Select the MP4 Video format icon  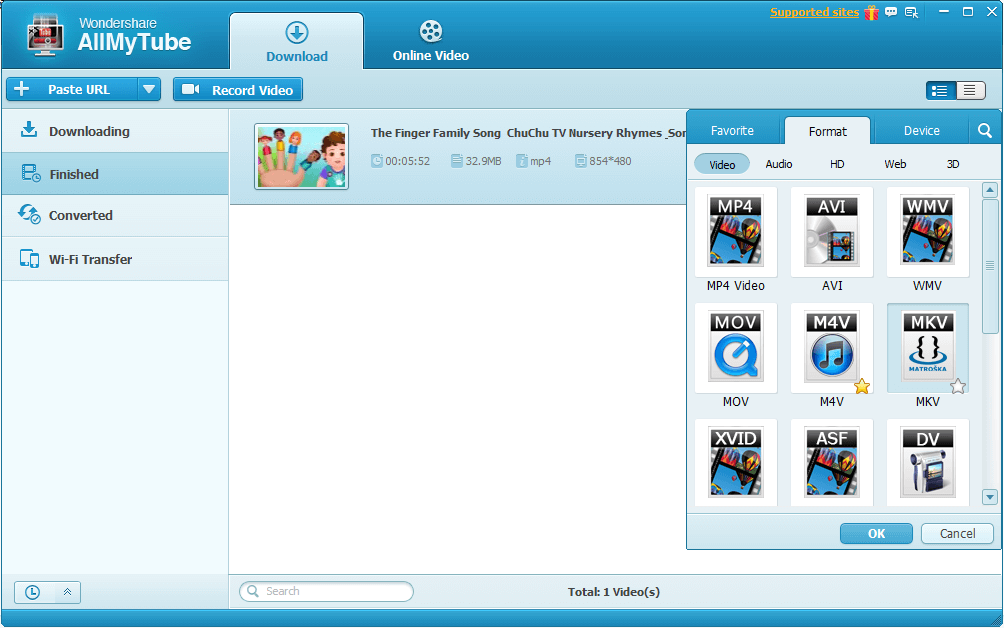pyautogui.click(x=735, y=230)
